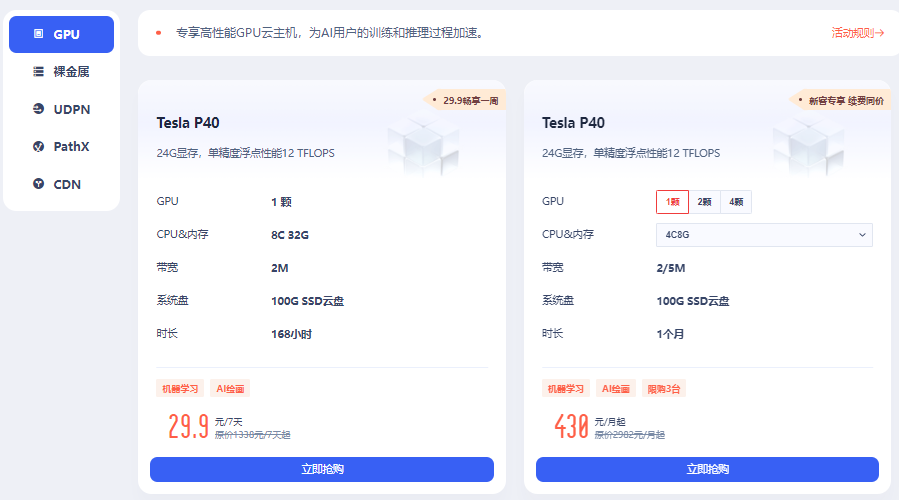Viewport: 899px width, 500px height.
Task: Switch to 裸金属 category
Action: click(x=61, y=72)
